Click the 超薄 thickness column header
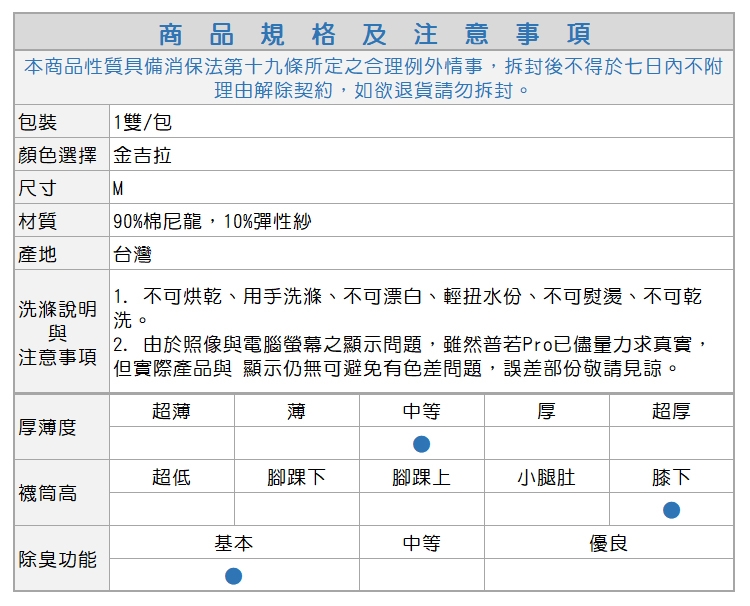Viewport: 750px width, 606px height. coord(171,411)
